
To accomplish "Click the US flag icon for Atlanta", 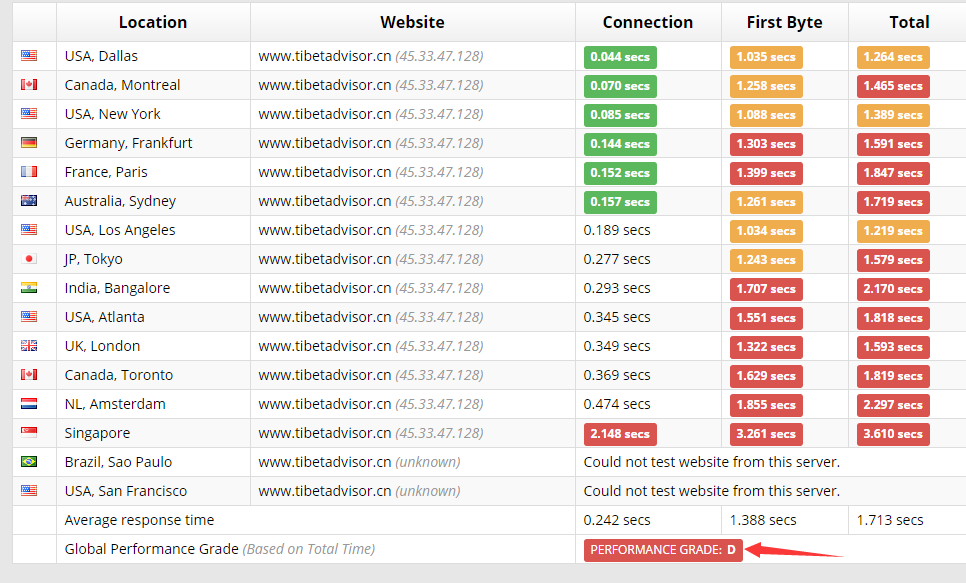I will pyautogui.click(x=29, y=316).
